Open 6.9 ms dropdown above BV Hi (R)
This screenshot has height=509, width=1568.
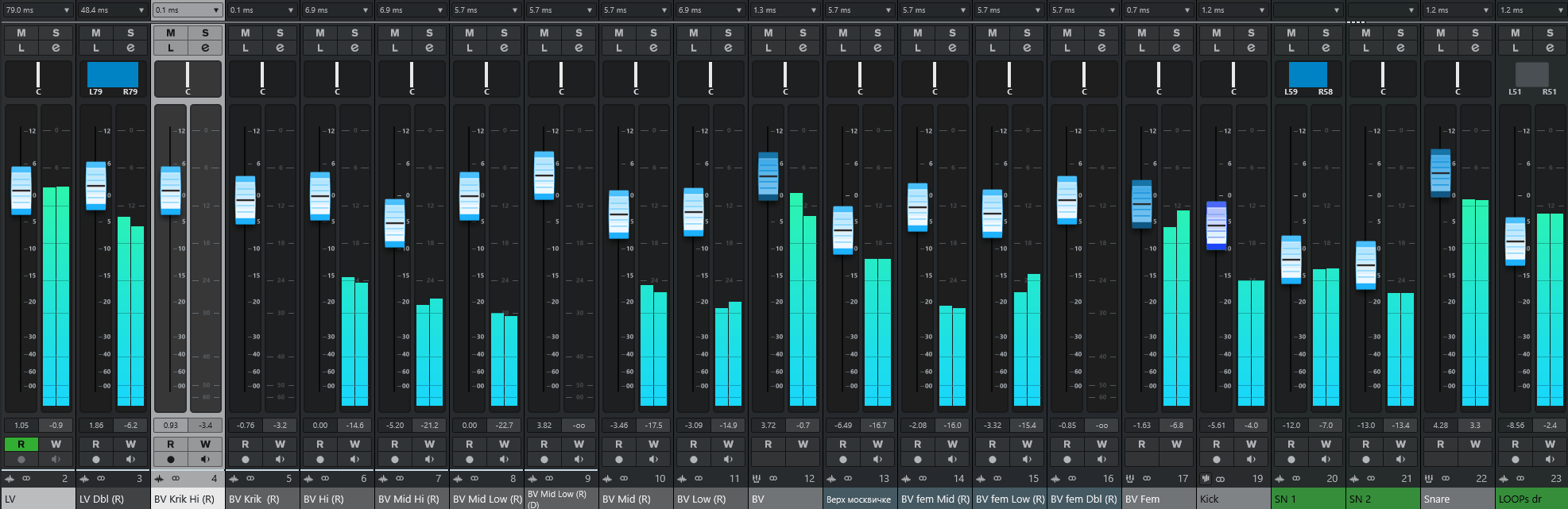click(336, 10)
